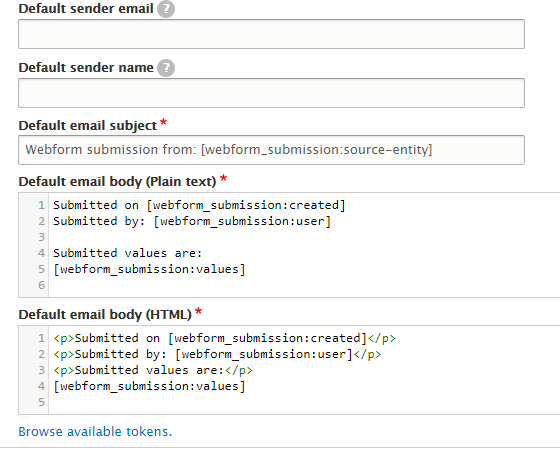Click HTML body line with user token
The image size is (560, 458).
(x=217, y=354)
